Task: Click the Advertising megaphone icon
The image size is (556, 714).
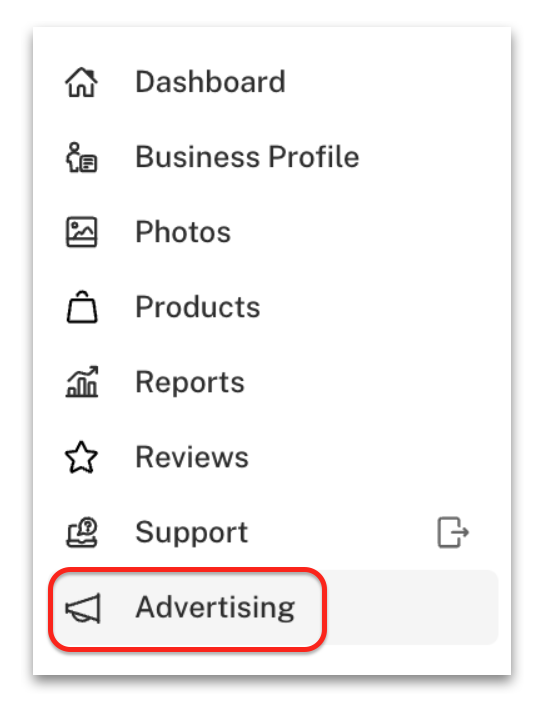Action: click(x=83, y=608)
